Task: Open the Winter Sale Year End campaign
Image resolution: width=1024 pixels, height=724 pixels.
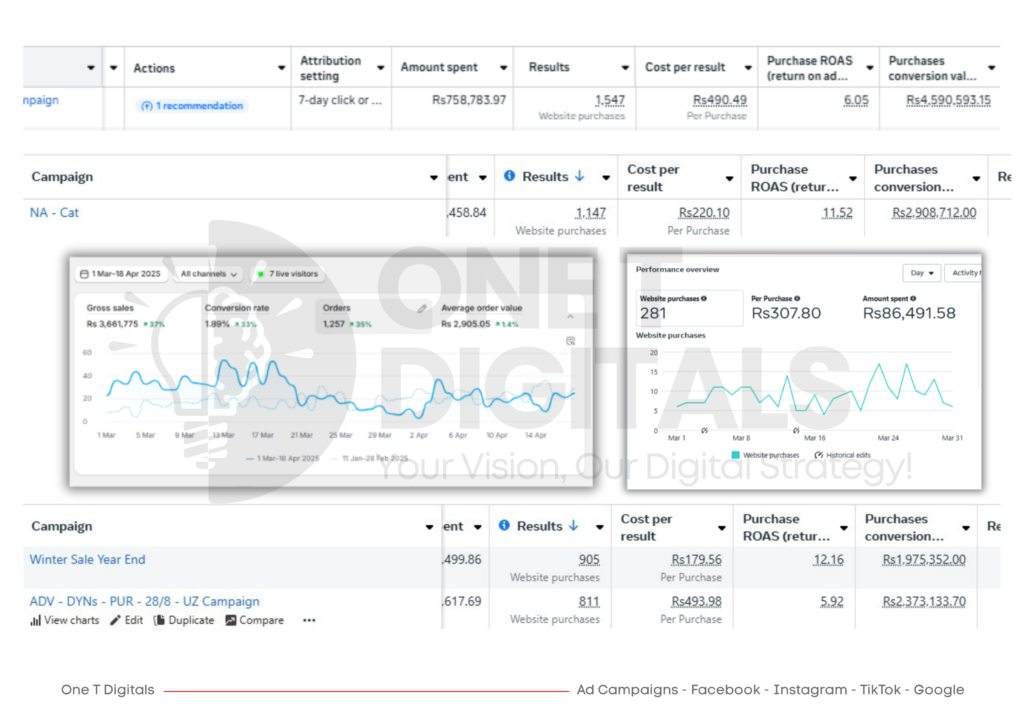Action: pyautogui.click(x=87, y=559)
